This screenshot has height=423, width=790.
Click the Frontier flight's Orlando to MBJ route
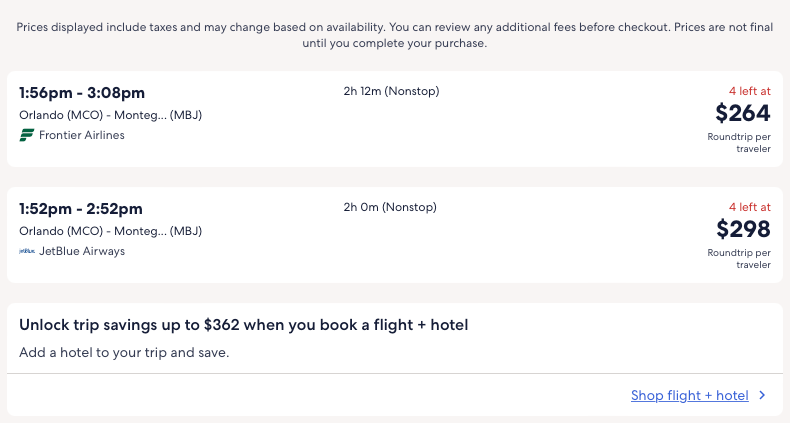point(110,115)
